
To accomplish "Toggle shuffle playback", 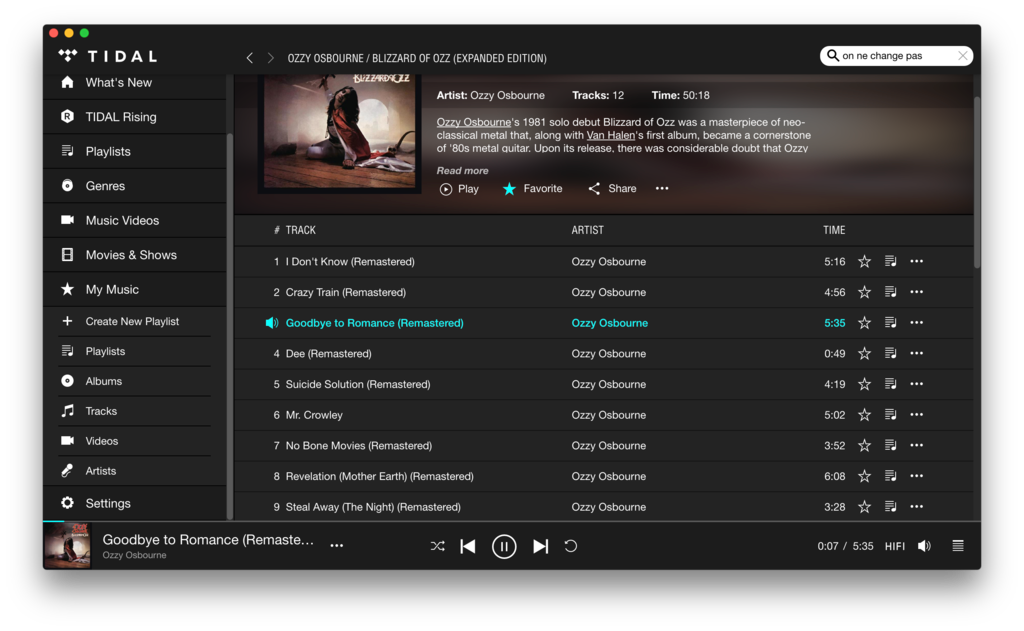I will pos(438,546).
